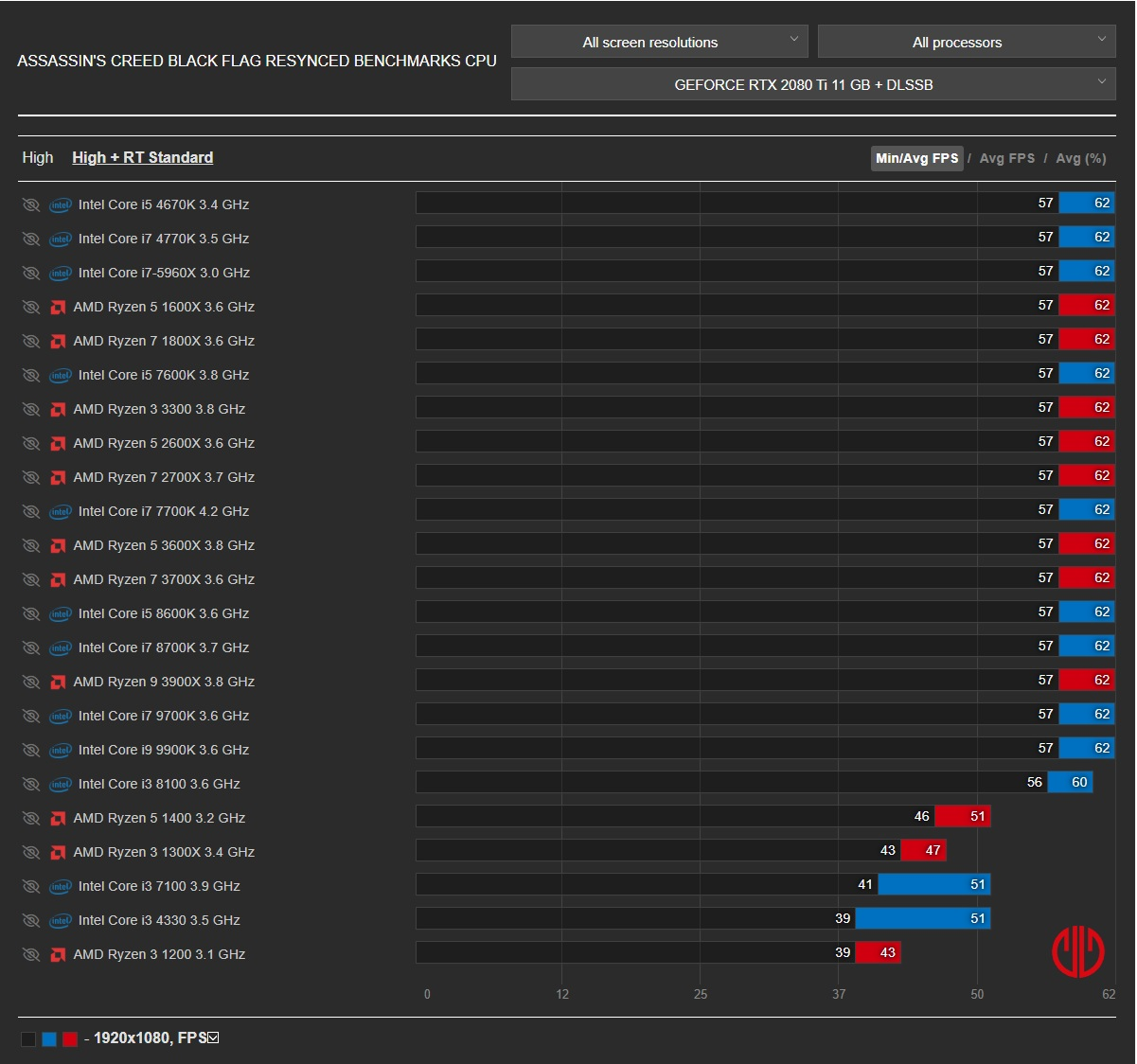Switch to the Avg (%) view

1081,158
